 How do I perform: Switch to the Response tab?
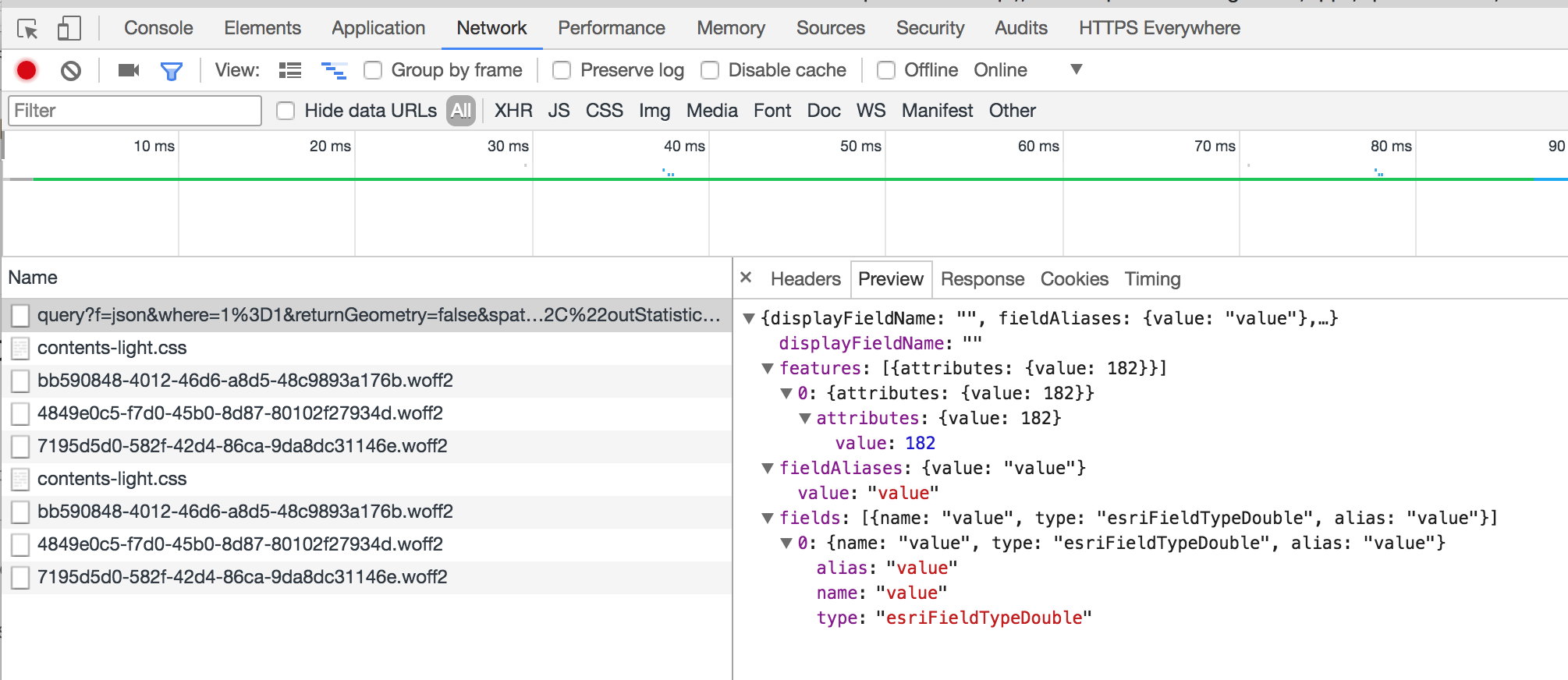[x=982, y=279]
